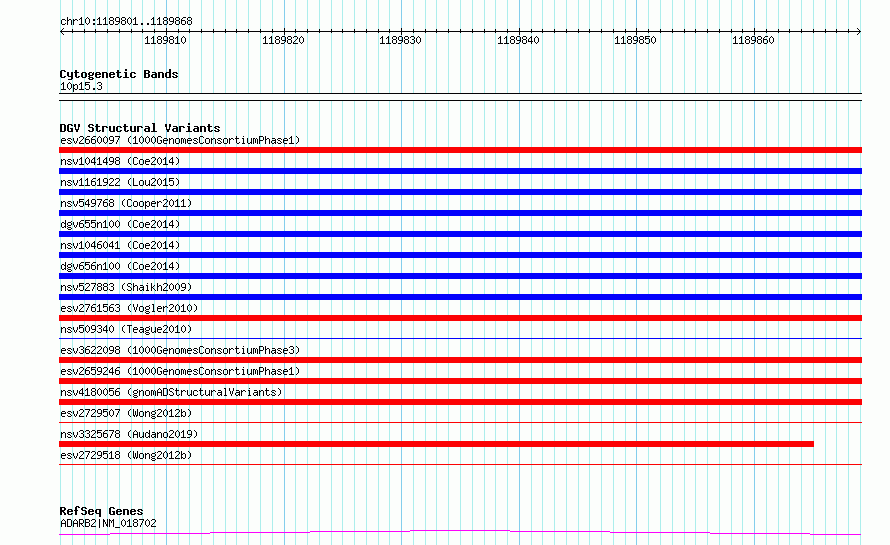This screenshot has width=890, height=545.
Task: Click the shorter red bar under nsv3325678
Action: (436, 444)
